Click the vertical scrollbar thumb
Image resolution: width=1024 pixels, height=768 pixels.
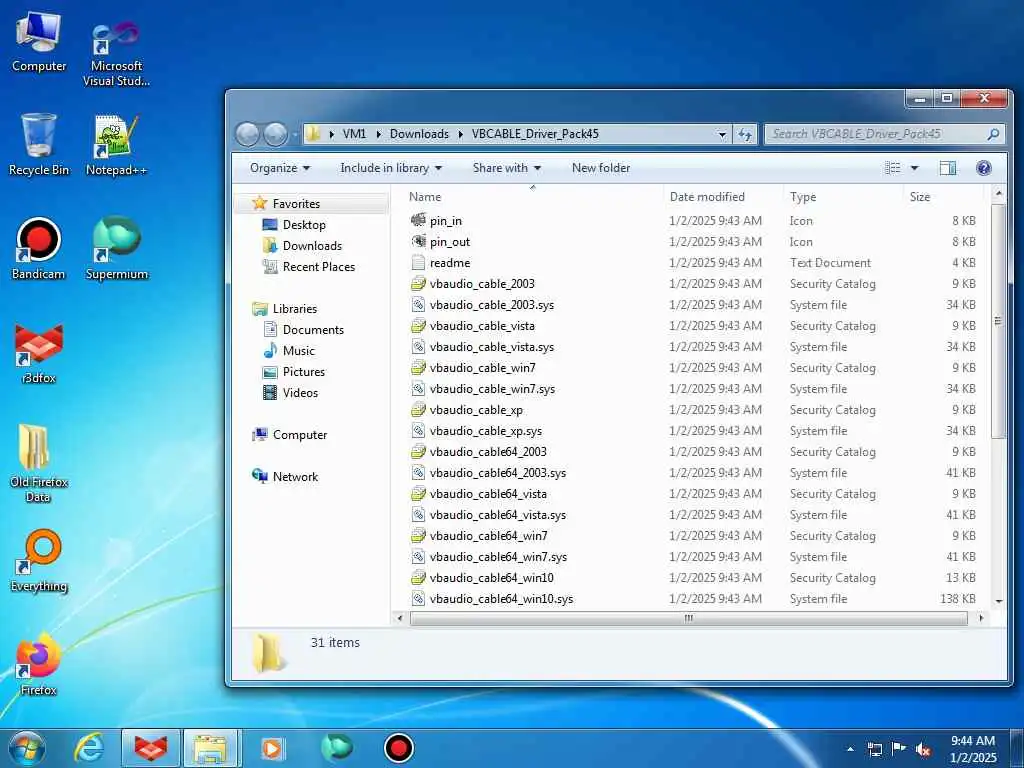[997, 321]
